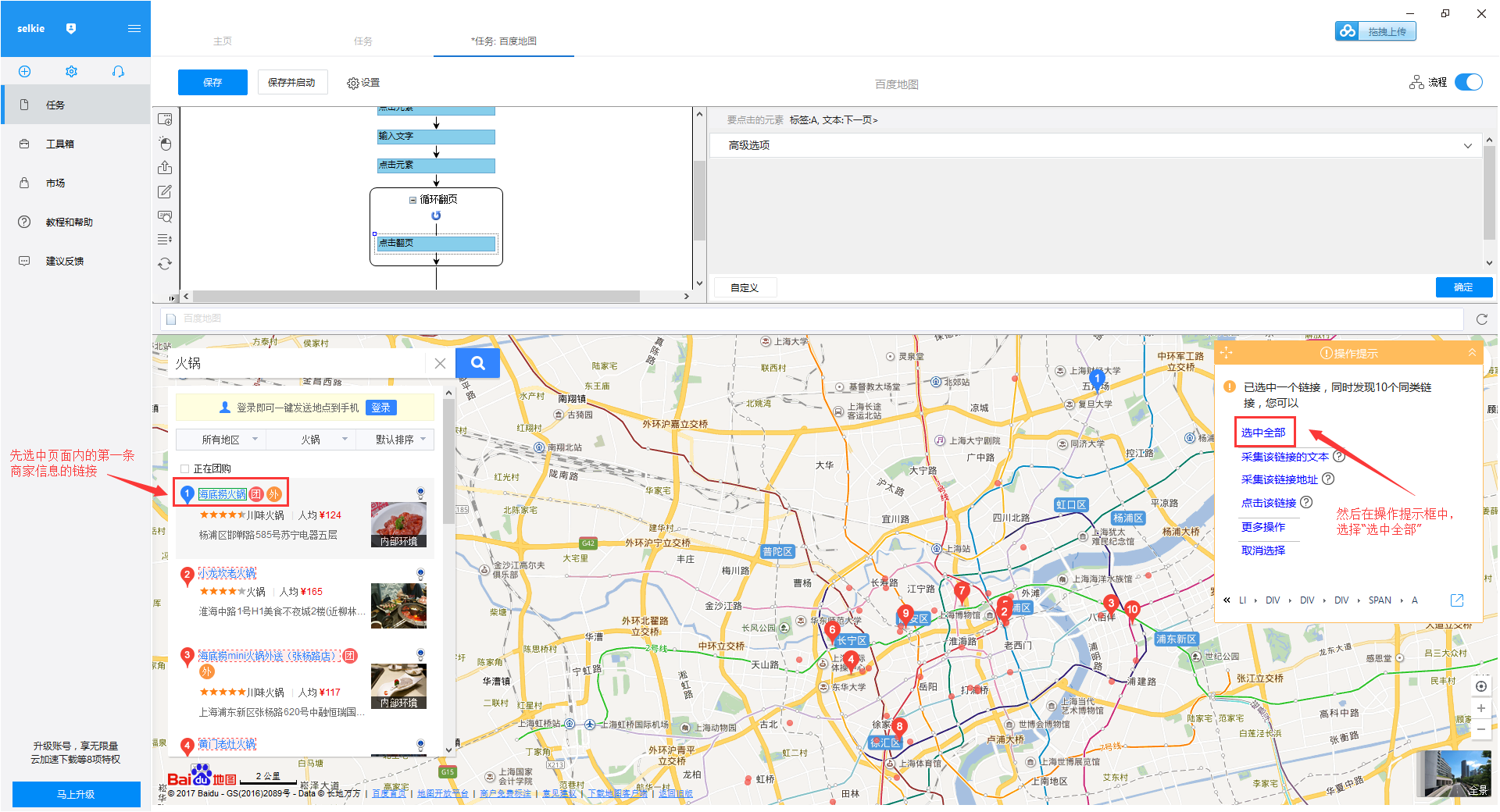Image resolution: width=1500 pixels, height=812 pixels.
Task: Click the mouse click-element tool icon
Action: pyautogui.click(x=165, y=144)
